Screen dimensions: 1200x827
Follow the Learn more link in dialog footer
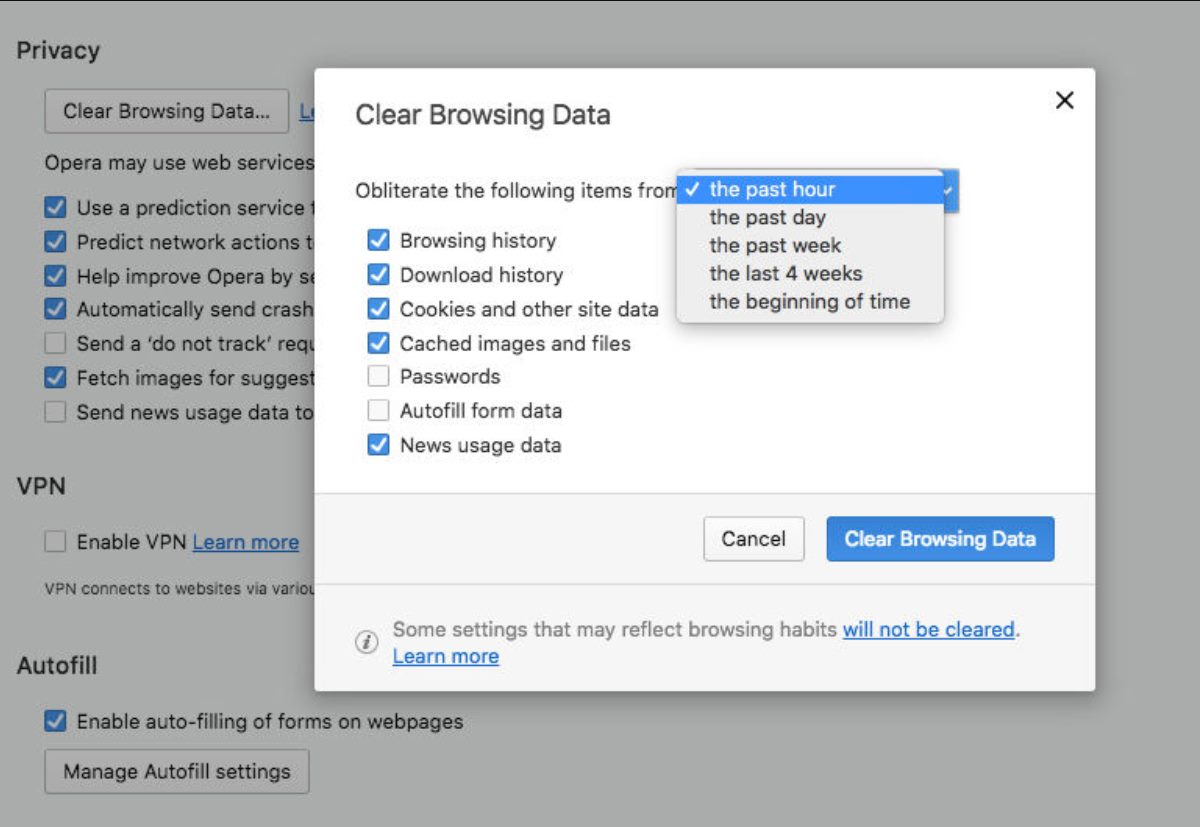(x=445, y=657)
